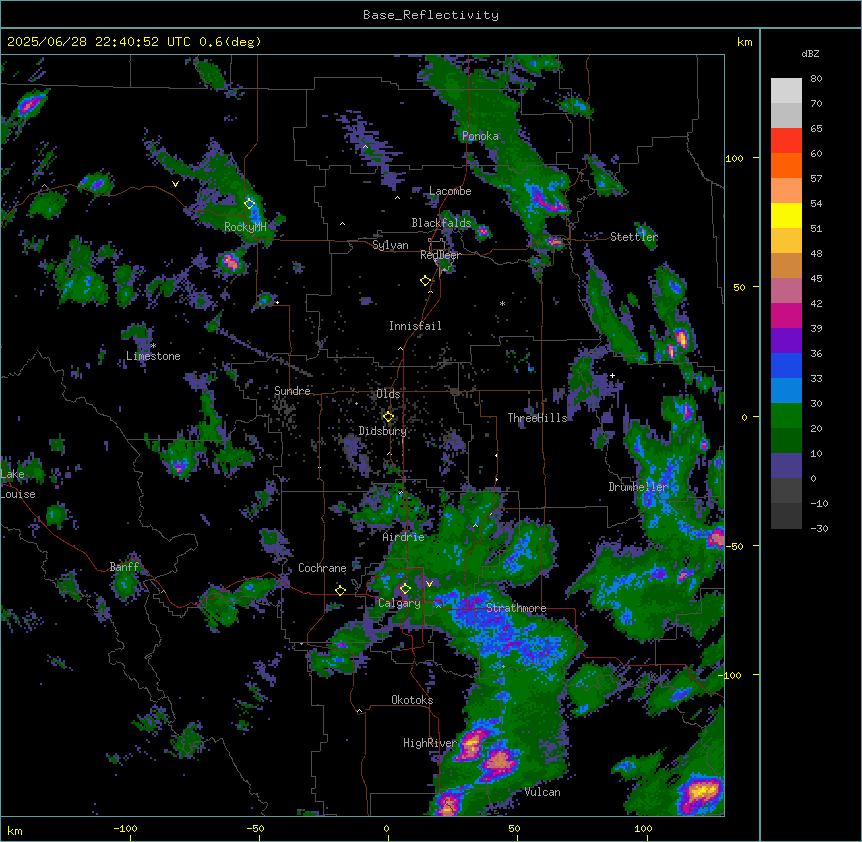
Task: Click the dBZ legend heading
Action: 810,53
